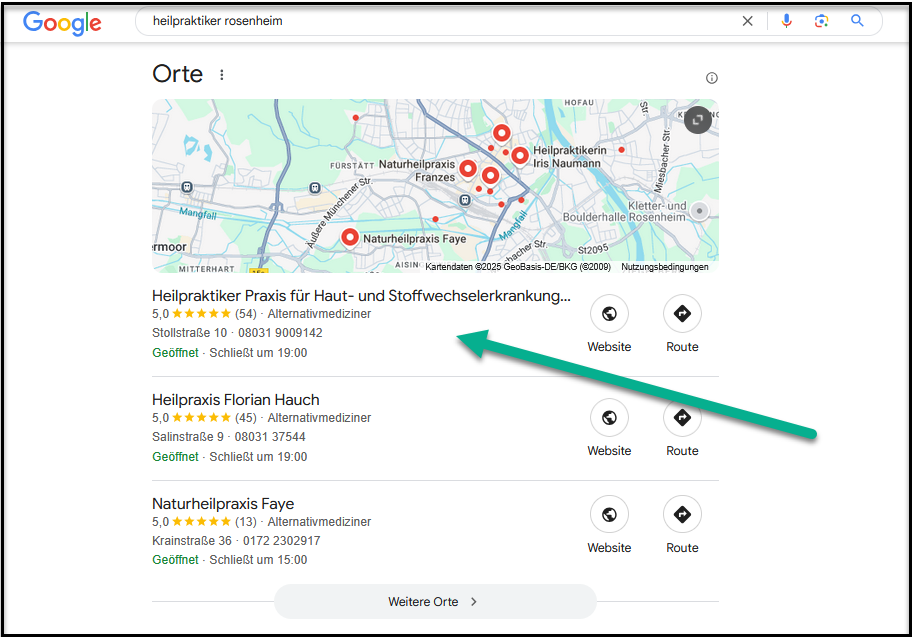Open Heilpraxis Florian Hauch listing title

coord(236,400)
